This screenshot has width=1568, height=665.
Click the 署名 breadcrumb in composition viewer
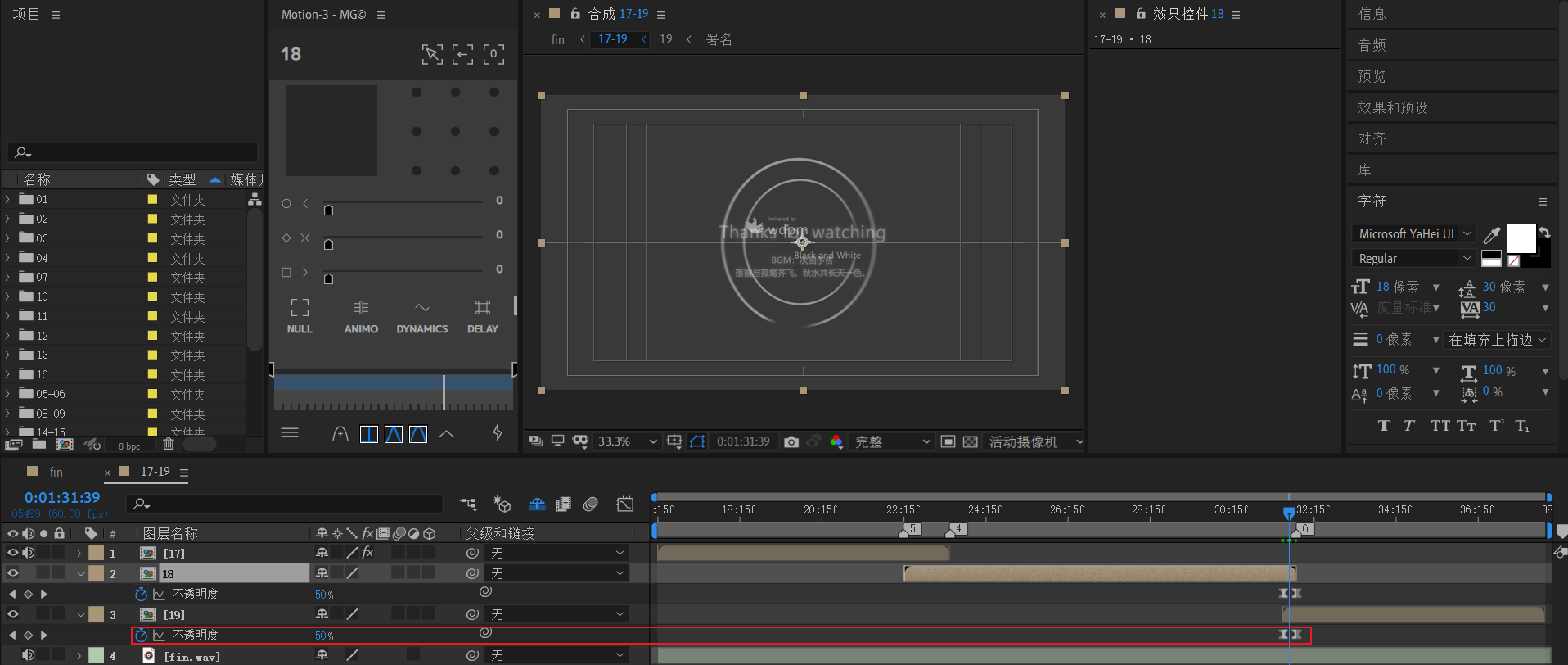pyautogui.click(x=719, y=39)
